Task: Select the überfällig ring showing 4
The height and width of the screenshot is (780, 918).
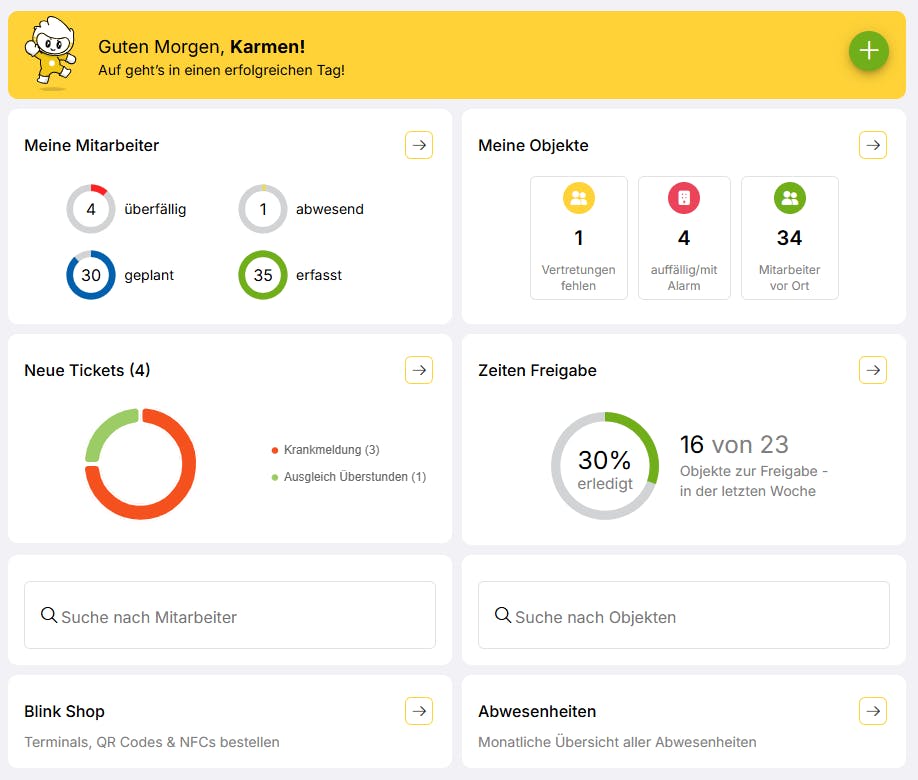Action: [x=91, y=210]
